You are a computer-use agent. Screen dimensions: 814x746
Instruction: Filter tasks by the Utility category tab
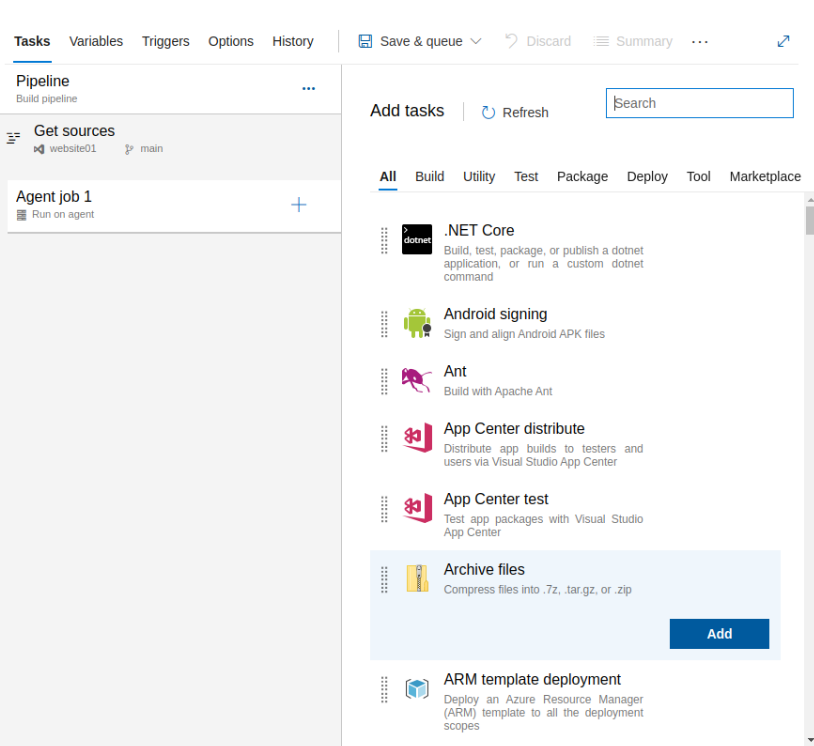(479, 176)
